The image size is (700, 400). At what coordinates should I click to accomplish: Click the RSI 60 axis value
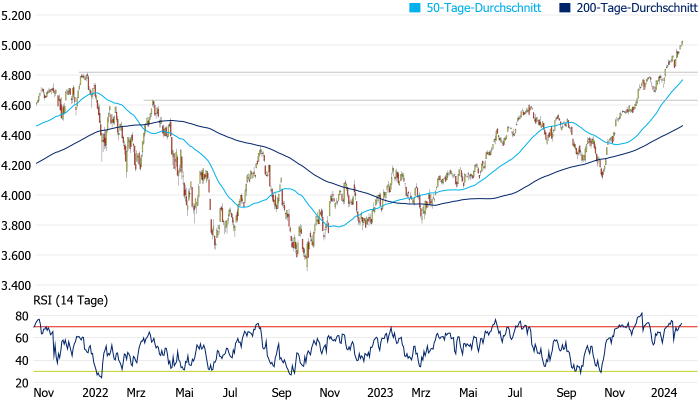pos(22,338)
